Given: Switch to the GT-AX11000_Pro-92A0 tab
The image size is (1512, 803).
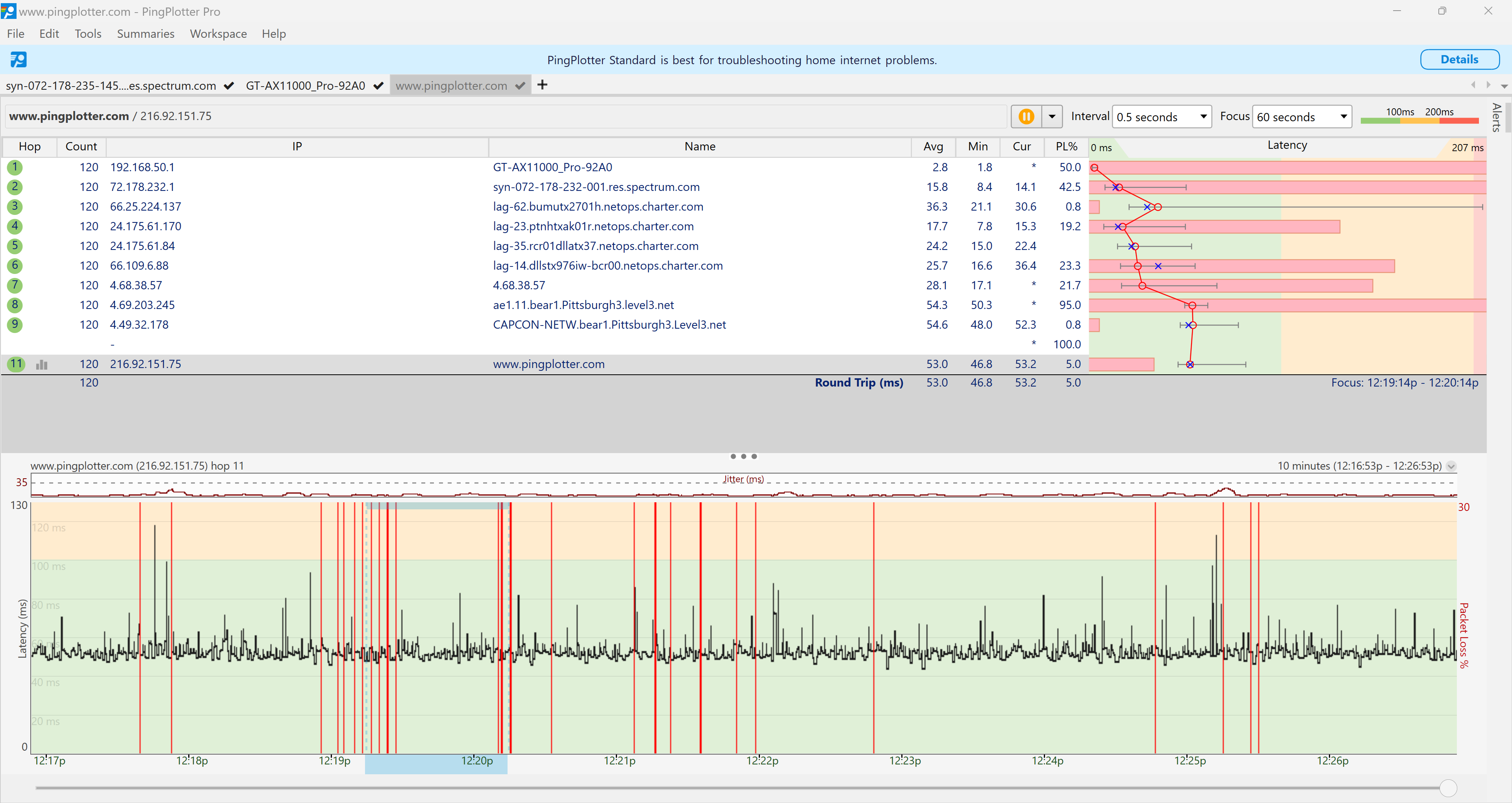Looking at the screenshot, I should [x=305, y=86].
